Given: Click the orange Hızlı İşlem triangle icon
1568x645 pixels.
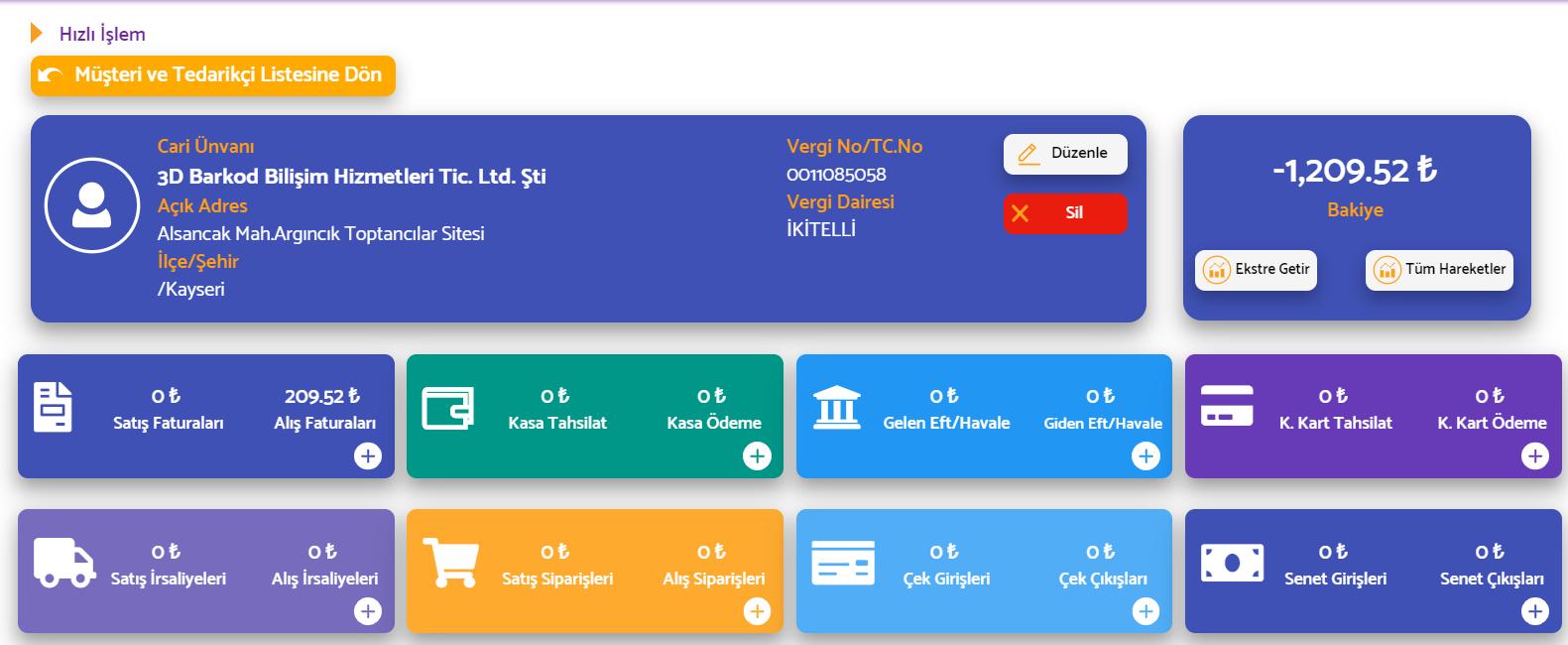Looking at the screenshot, I should point(37,33).
